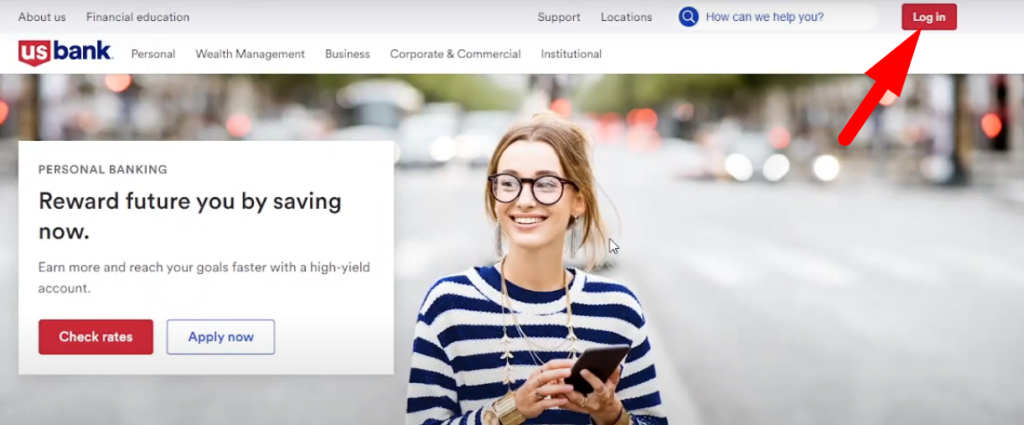Expand the Wealth Management menu
Image resolution: width=1024 pixels, height=425 pixels.
tap(250, 54)
